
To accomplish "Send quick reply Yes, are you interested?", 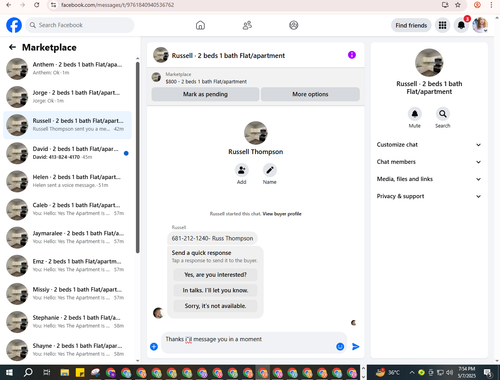I will pos(215,275).
